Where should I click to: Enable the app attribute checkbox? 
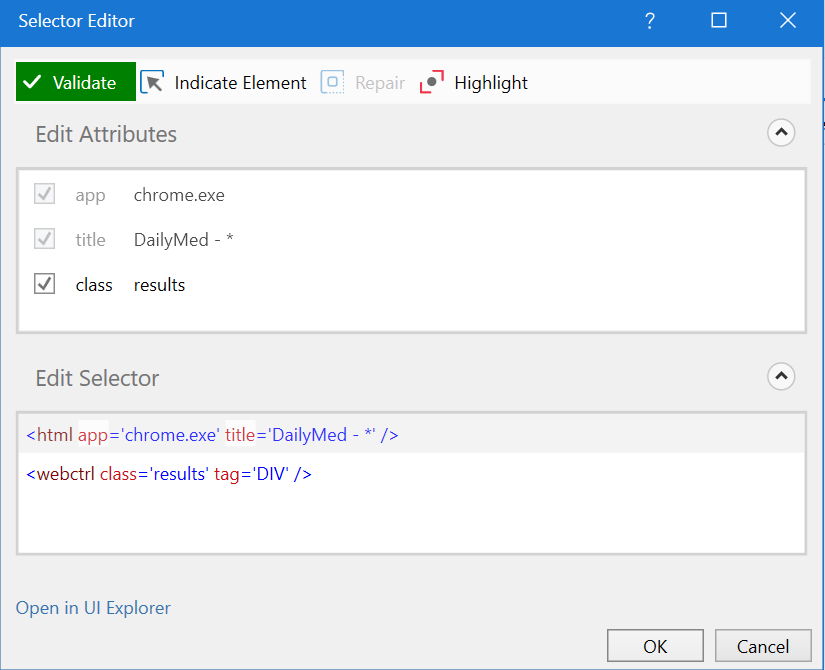[44, 194]
